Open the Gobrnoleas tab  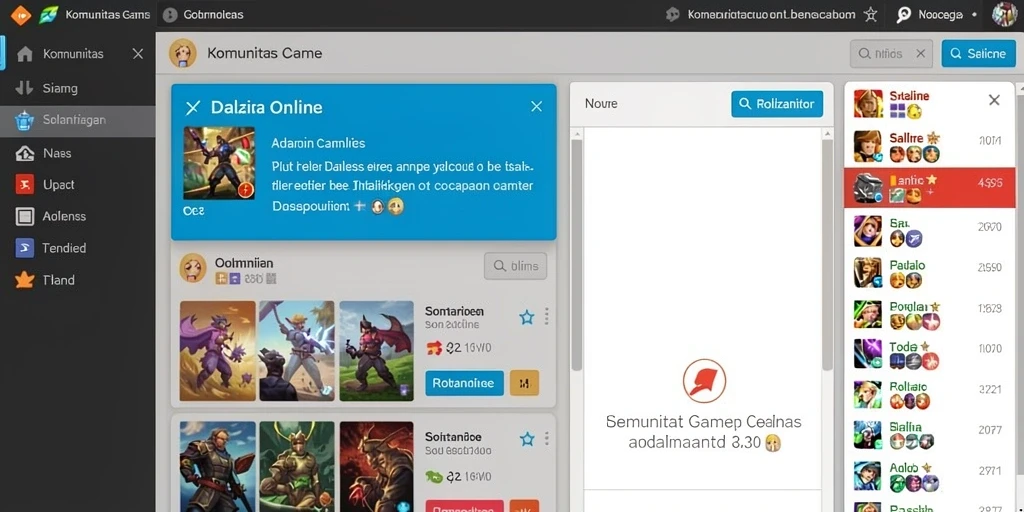[x=204, y=14]
